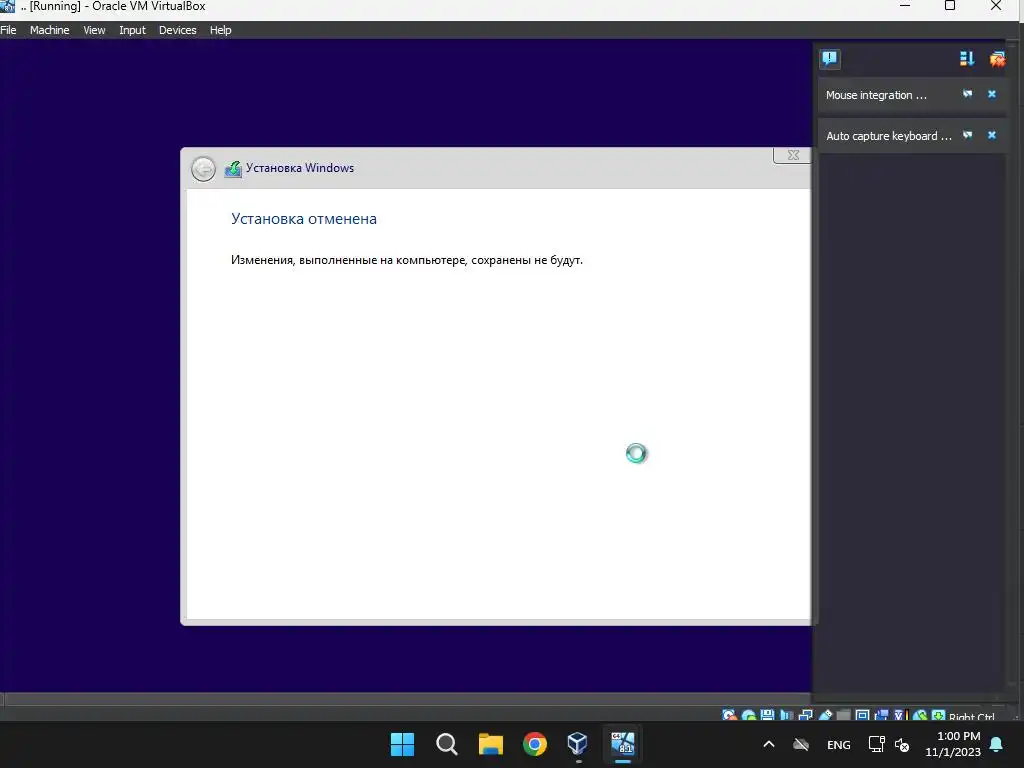
Task: Click the virtualization V status icon
Action: 901,714
